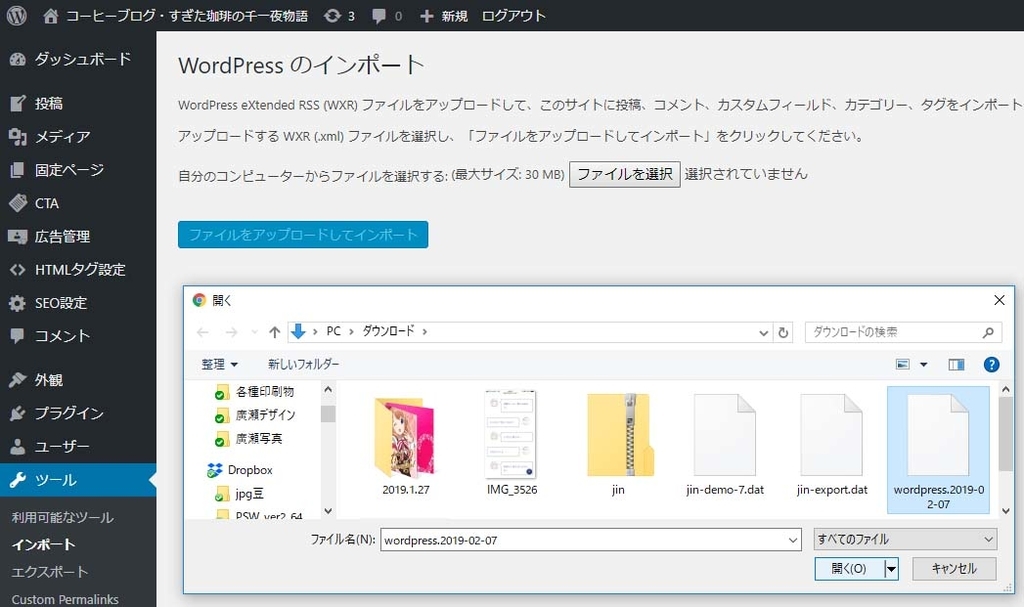Expand the PC breadcrumb chevron
Screen dimensions: 1024x607
351,332
